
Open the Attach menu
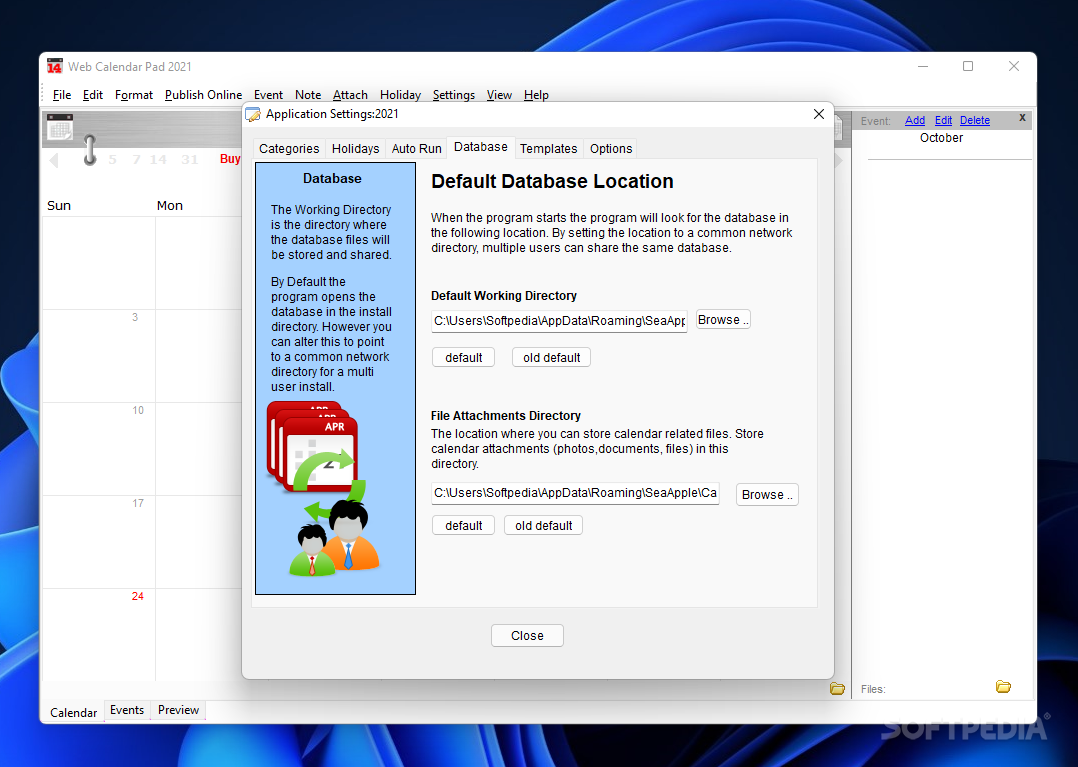[350, 95]
